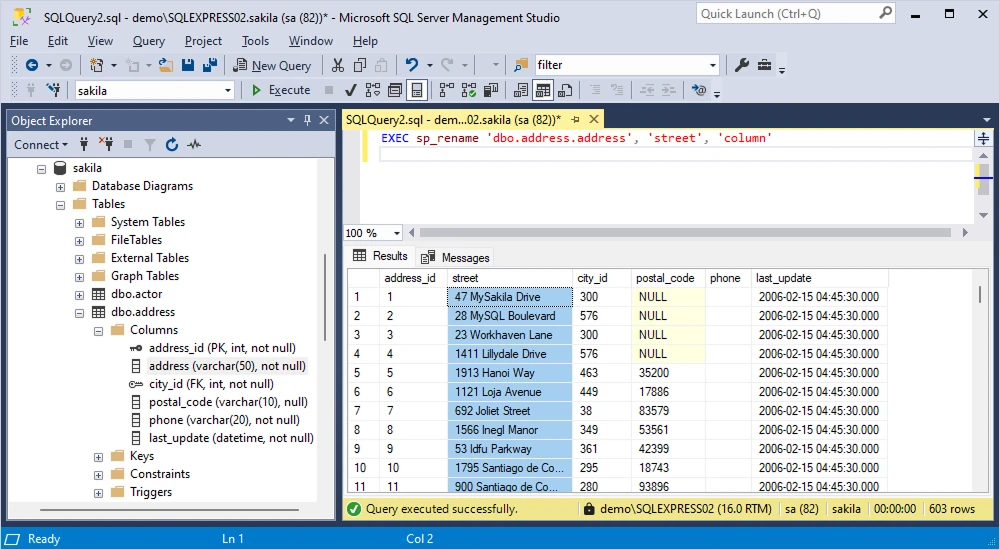Click the results grid vertical scrollbar thumb
Image resolution: width=1000 pixels, height=550 pixels.
(980, 295)
